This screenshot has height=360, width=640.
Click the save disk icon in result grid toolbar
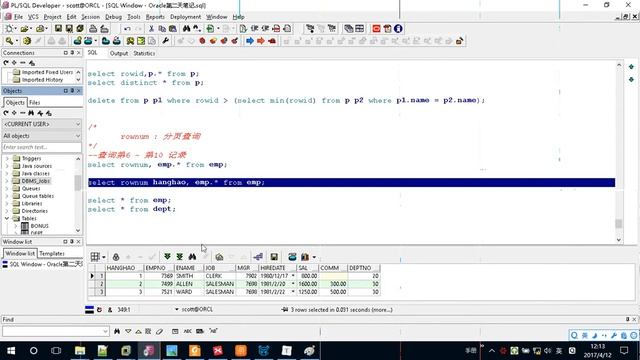point(274,256)
